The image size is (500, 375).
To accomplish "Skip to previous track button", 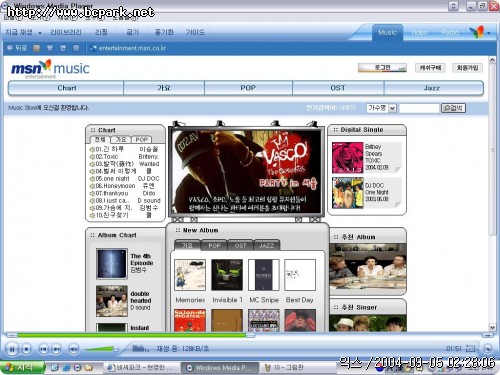I will (x=44, y=349).
